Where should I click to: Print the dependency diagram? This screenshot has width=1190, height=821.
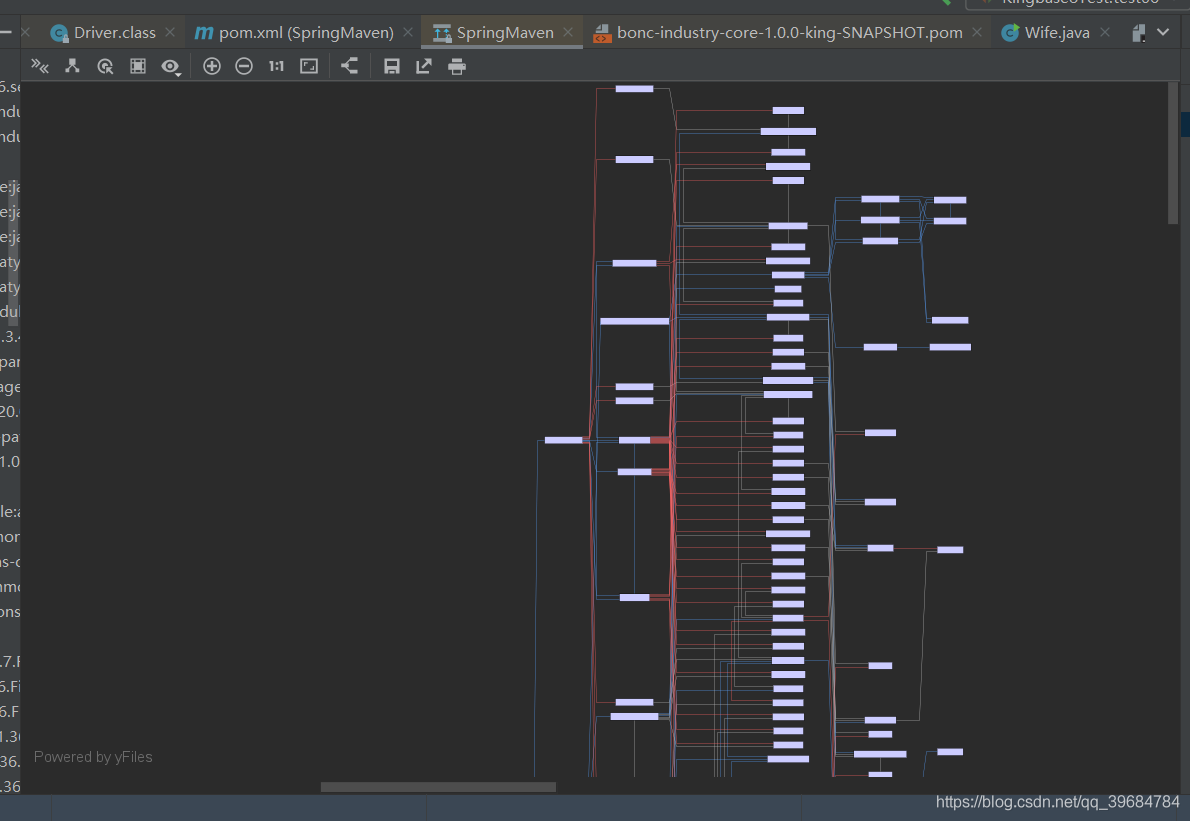457,67
